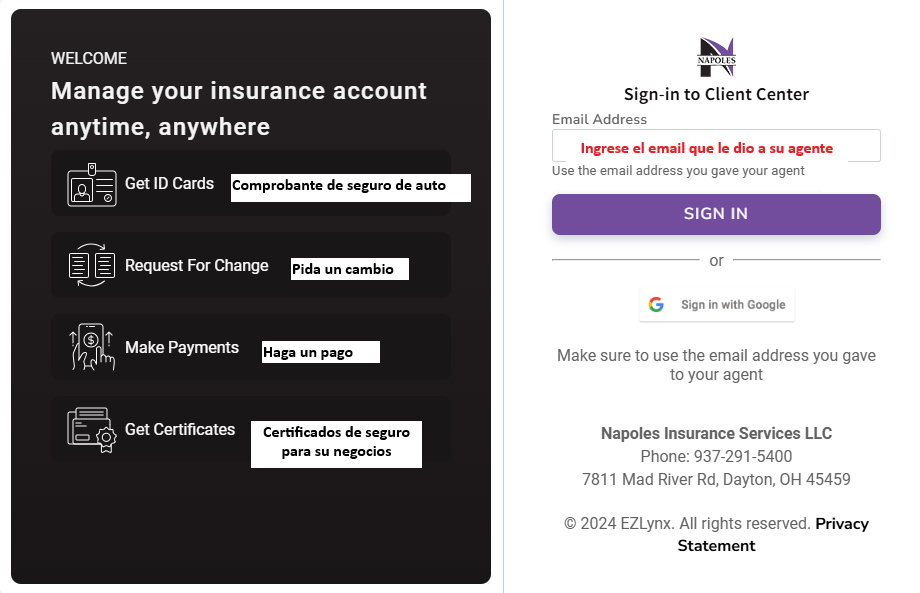Viewport: 920px width, 593px height.
Task: Click the Request For Change documents icon
Action: pyautogui.click(x=92, y=265)
